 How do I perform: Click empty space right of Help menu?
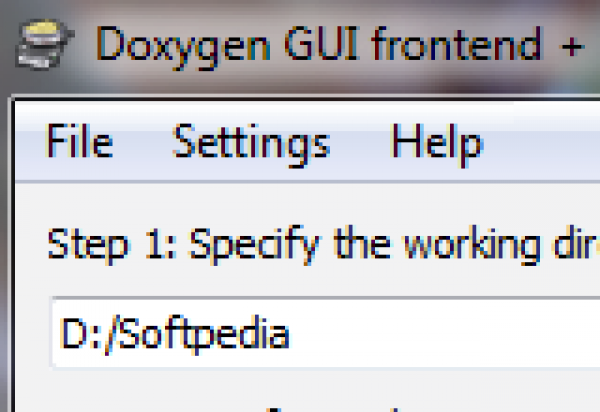pyautogui.click(x=545, y=143)
